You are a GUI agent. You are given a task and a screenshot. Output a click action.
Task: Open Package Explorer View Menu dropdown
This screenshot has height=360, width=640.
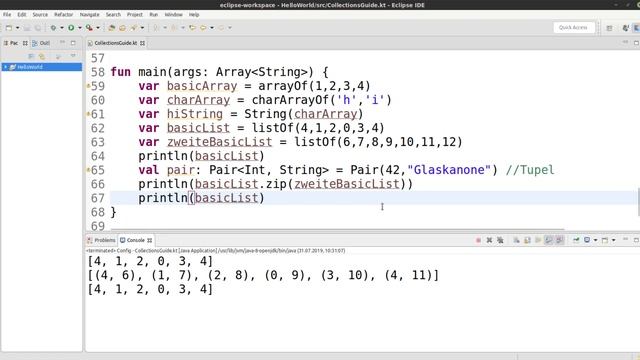coord(73,56)
